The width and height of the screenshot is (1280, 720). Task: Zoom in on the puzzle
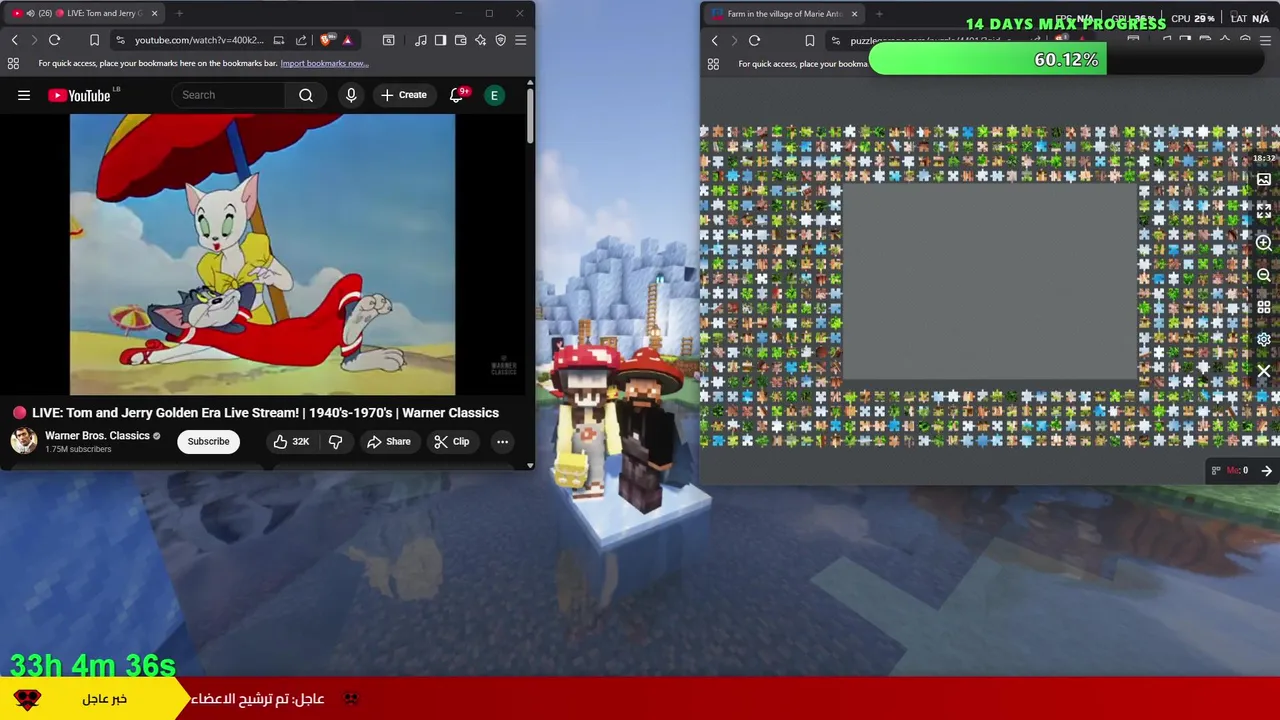(x=1264, y=243)
